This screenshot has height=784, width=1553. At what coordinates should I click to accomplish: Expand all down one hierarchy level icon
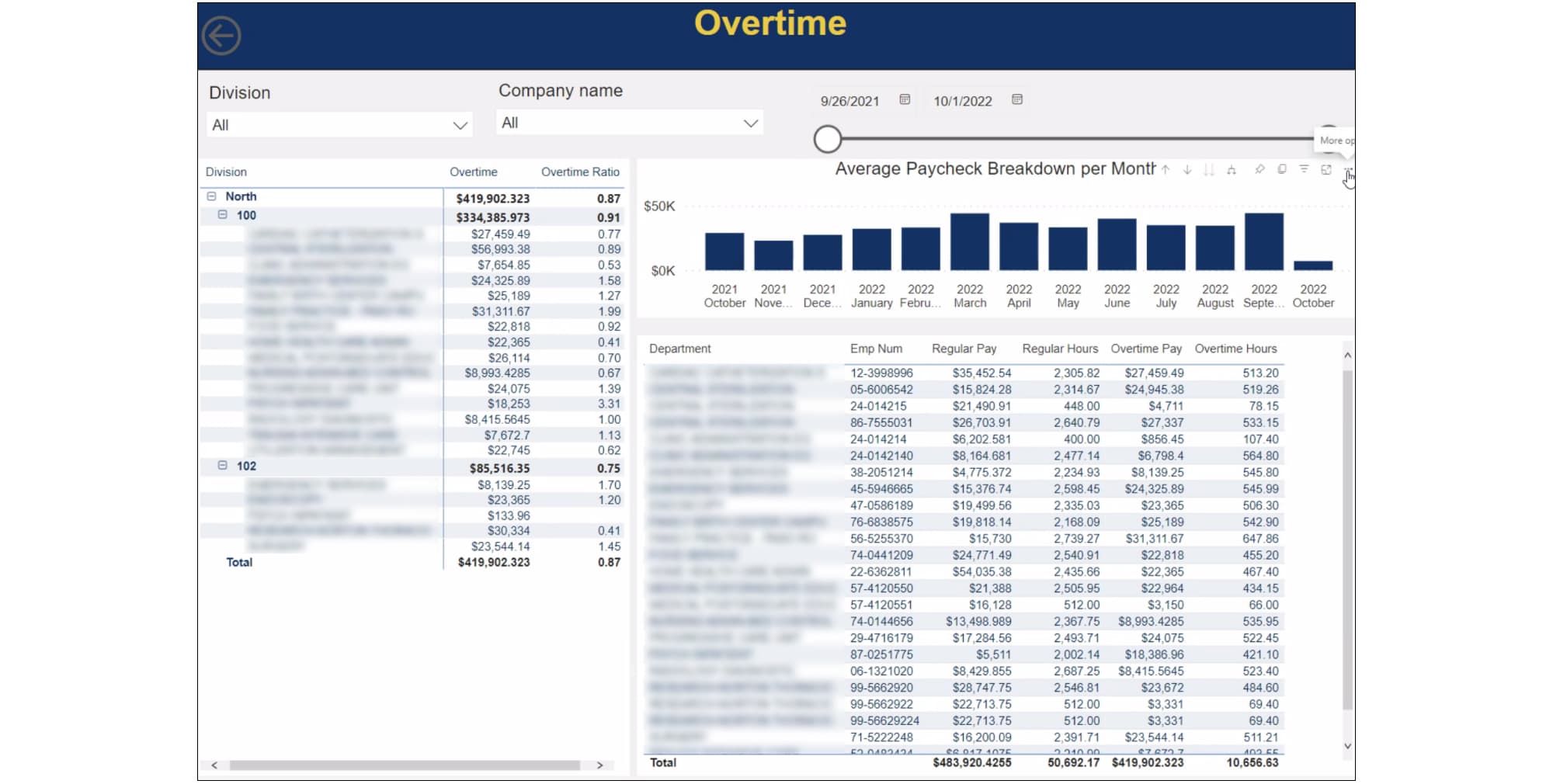click(1232, 170)
